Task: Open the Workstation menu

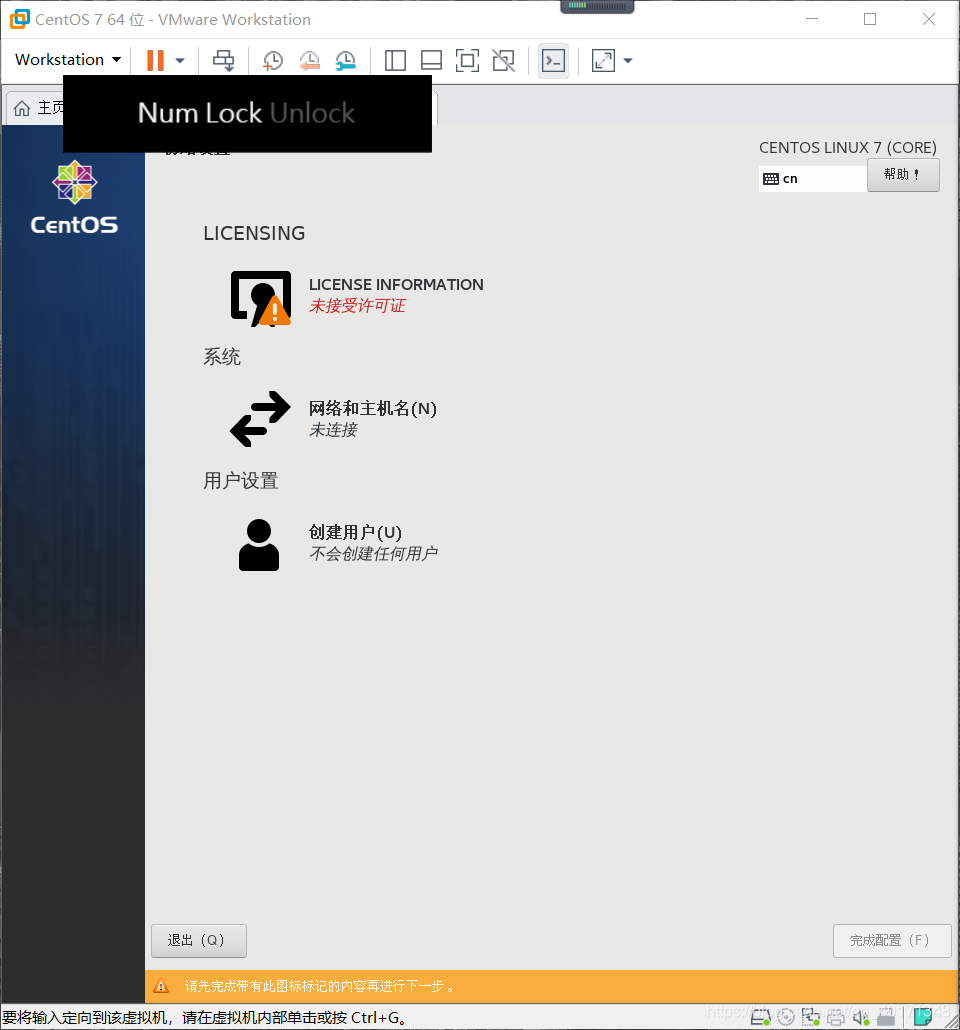Action: tap(68, 60)
